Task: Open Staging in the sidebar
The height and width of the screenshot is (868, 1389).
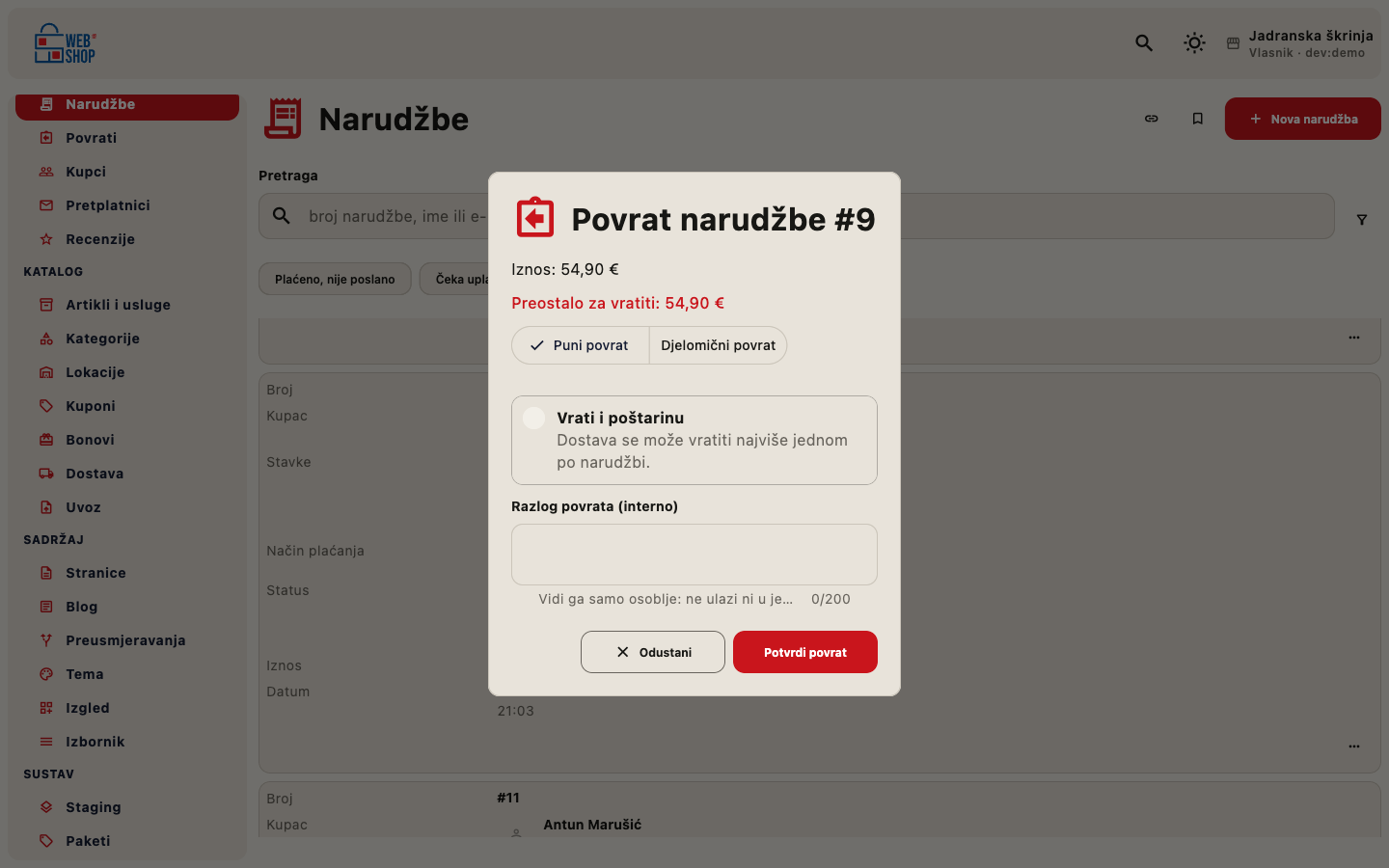Action: [x=127, y=807]
